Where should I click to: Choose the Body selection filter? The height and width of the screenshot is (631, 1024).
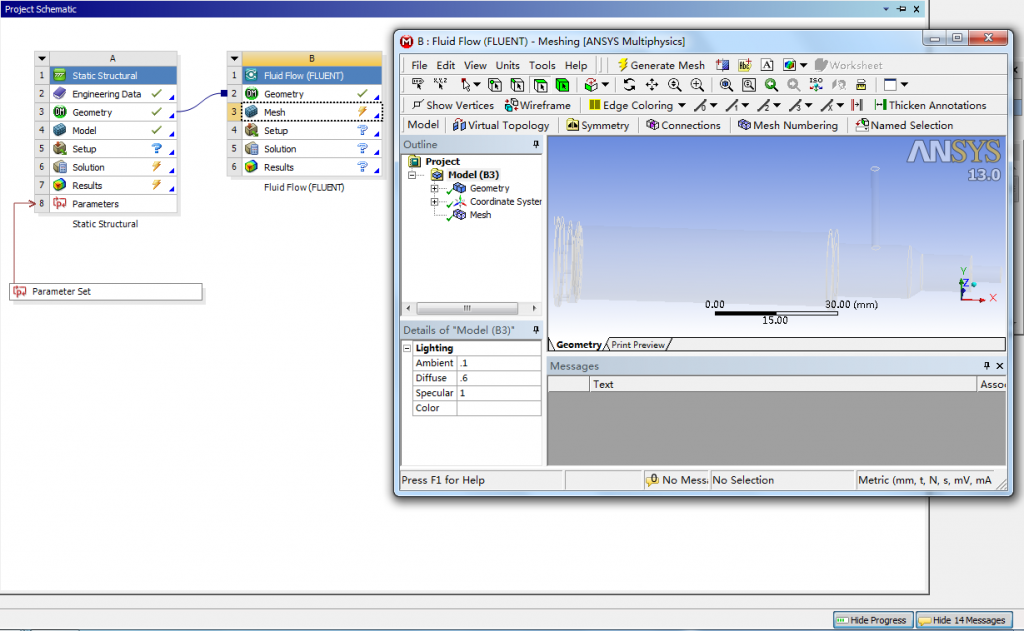562,84
